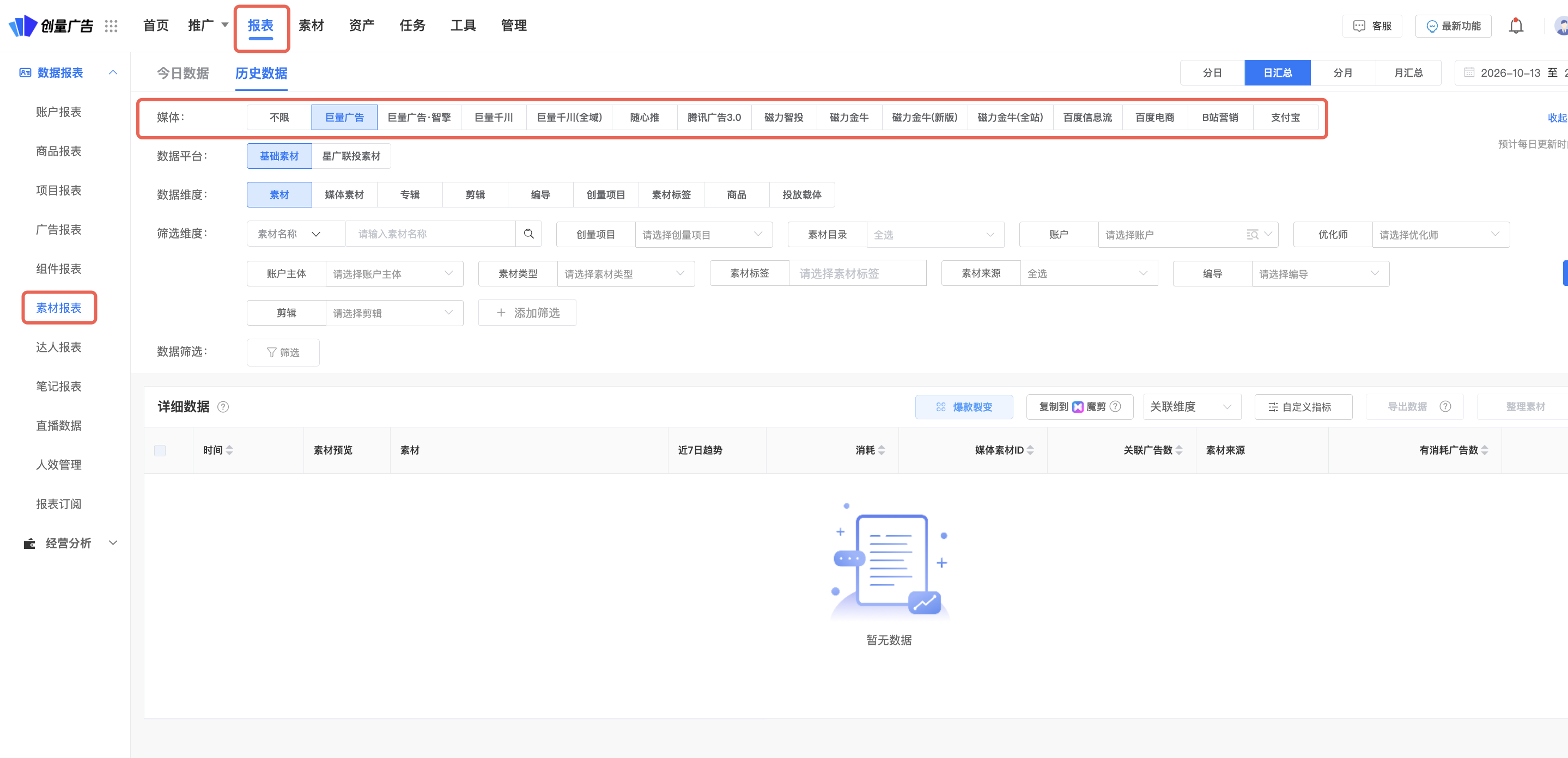The image size is (1568, 758).
Task: Sort by 媒体素材ID column arrows
Action: pyautogui.click(x=1030, y=450)
